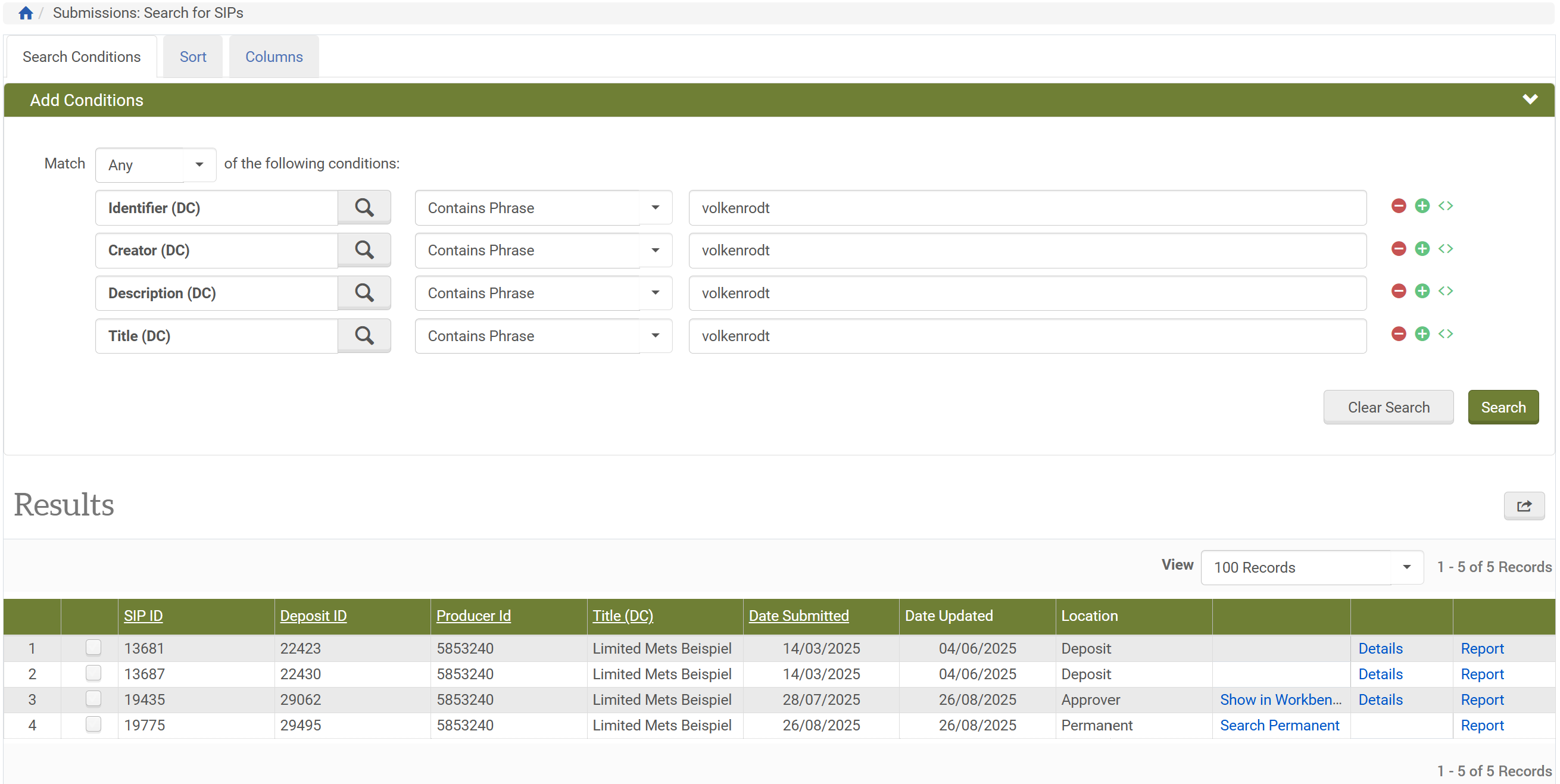Open the Identifier (DC) field lookup magnifier
Viewport: 1560px width, 784px height.
click(364, 207)
